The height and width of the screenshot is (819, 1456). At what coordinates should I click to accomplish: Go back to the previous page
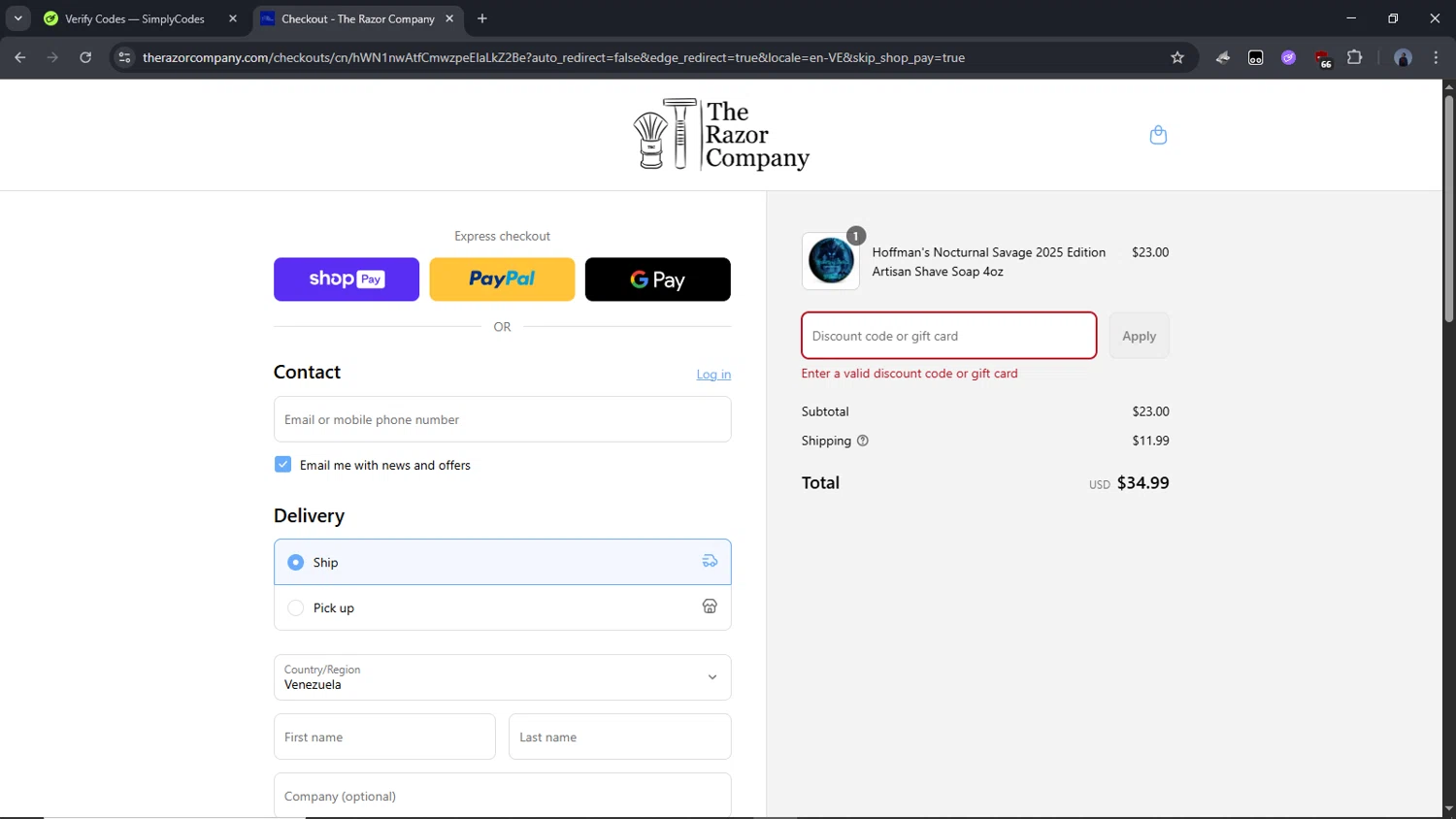pos(19,57)
